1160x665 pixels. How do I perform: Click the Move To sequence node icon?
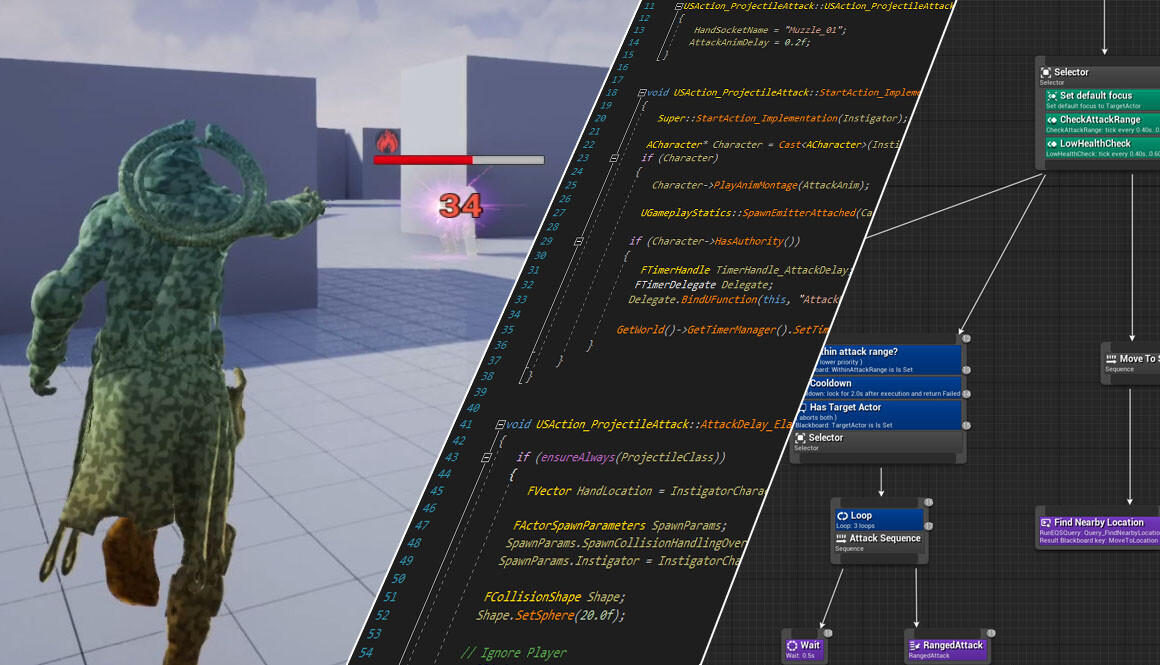pos(1110,359)
